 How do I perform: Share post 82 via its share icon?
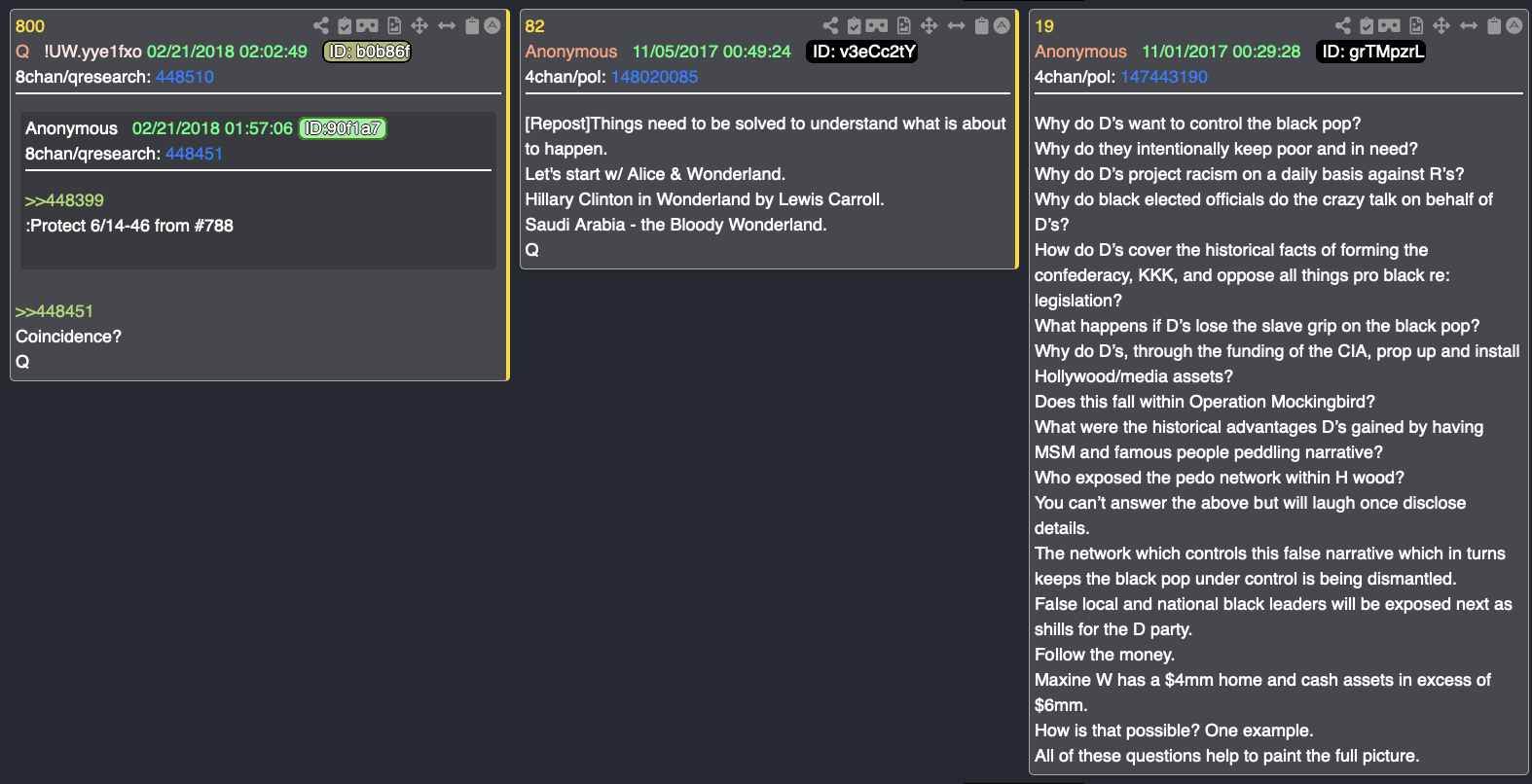click(x=830, y=26)
